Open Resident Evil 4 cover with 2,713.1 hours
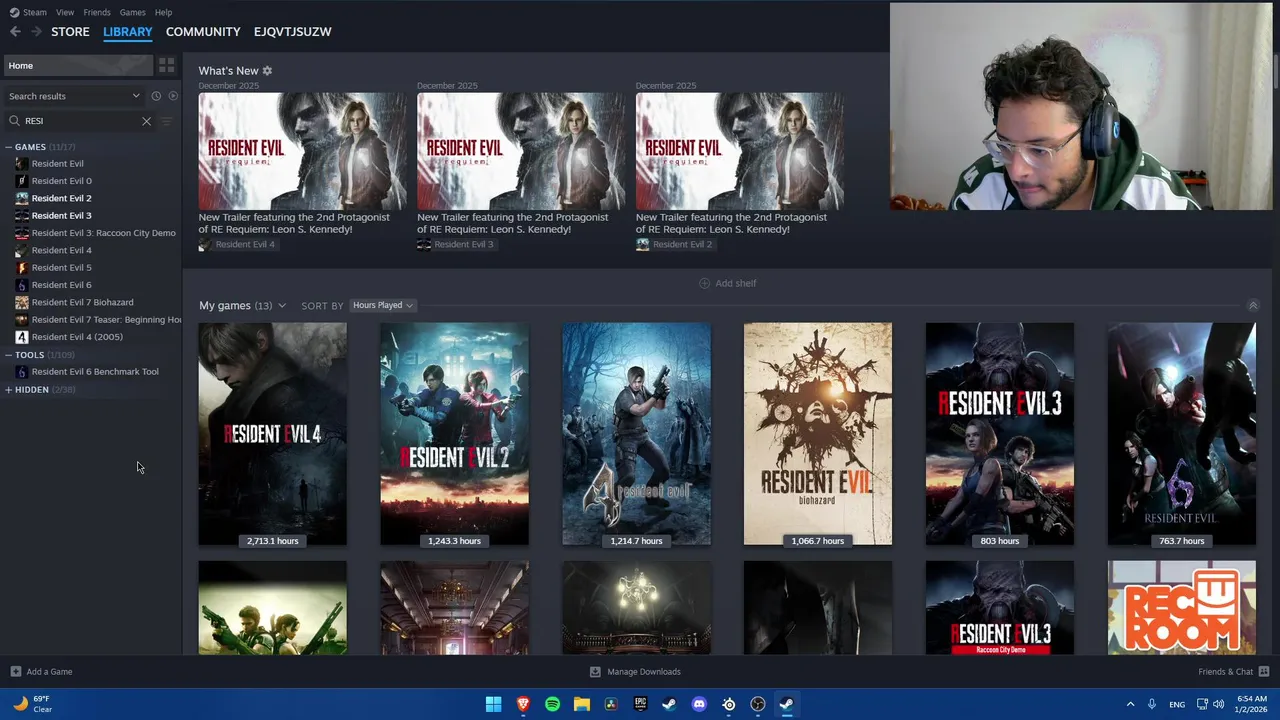This screenshot has height=720, width=1280. [272, 434]
